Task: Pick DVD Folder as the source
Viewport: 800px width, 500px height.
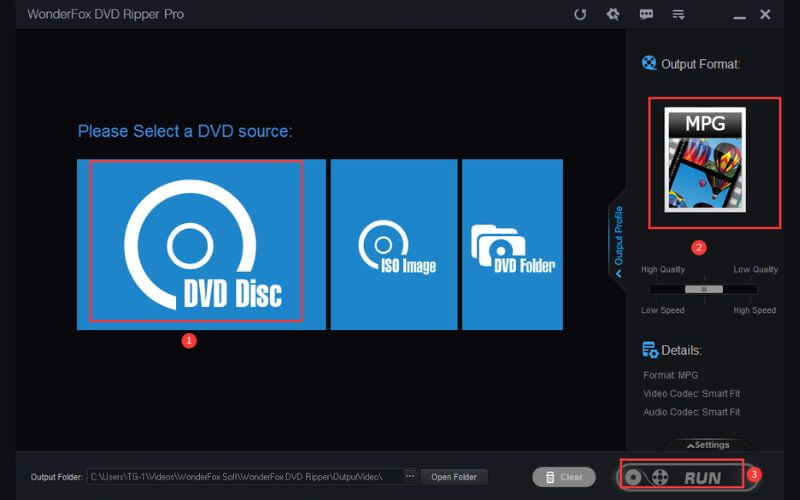Action: (512, 244)
